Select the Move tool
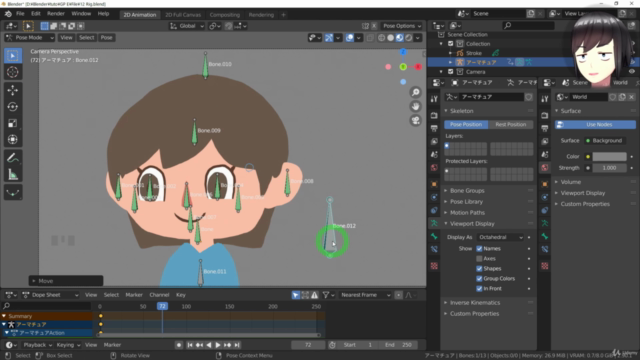 pos(13,90)
